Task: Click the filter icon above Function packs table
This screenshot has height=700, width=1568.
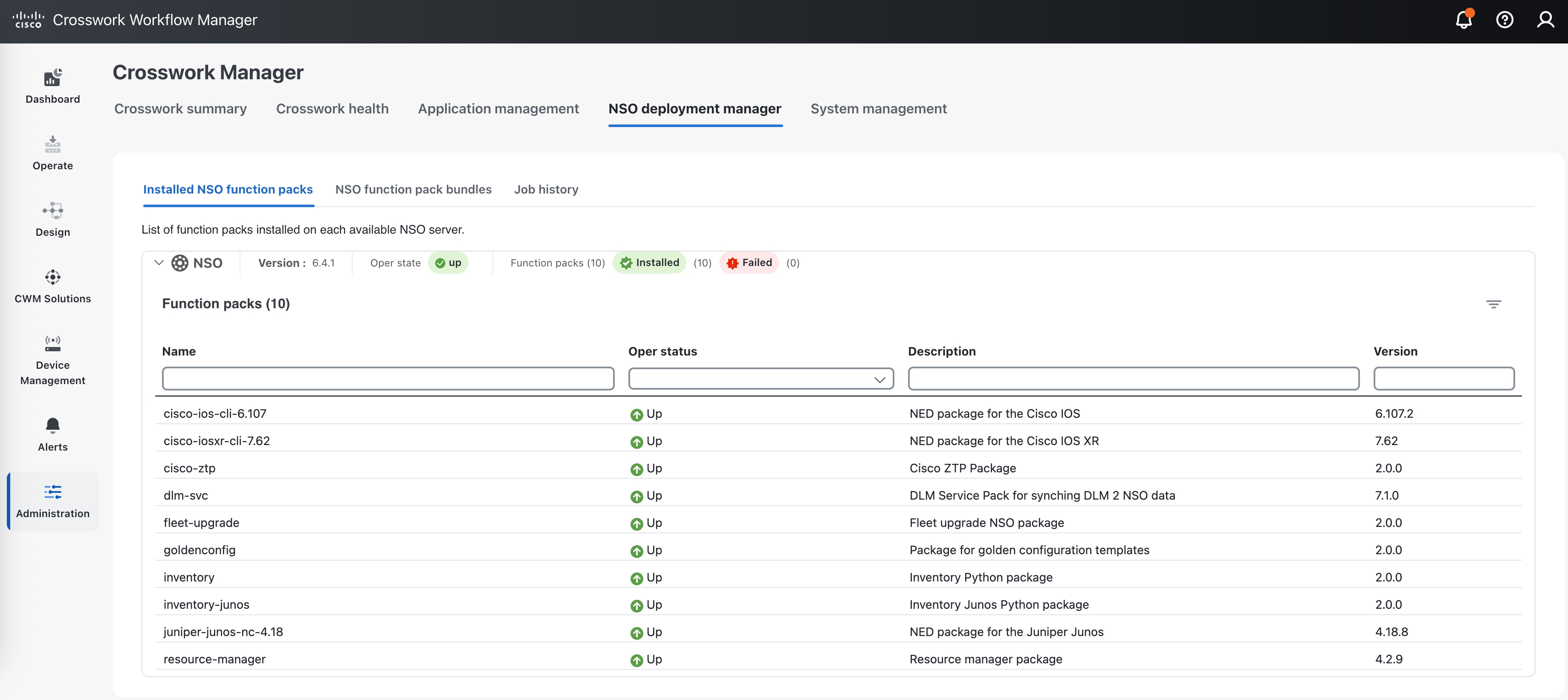Action: (x=1493, y=304)
